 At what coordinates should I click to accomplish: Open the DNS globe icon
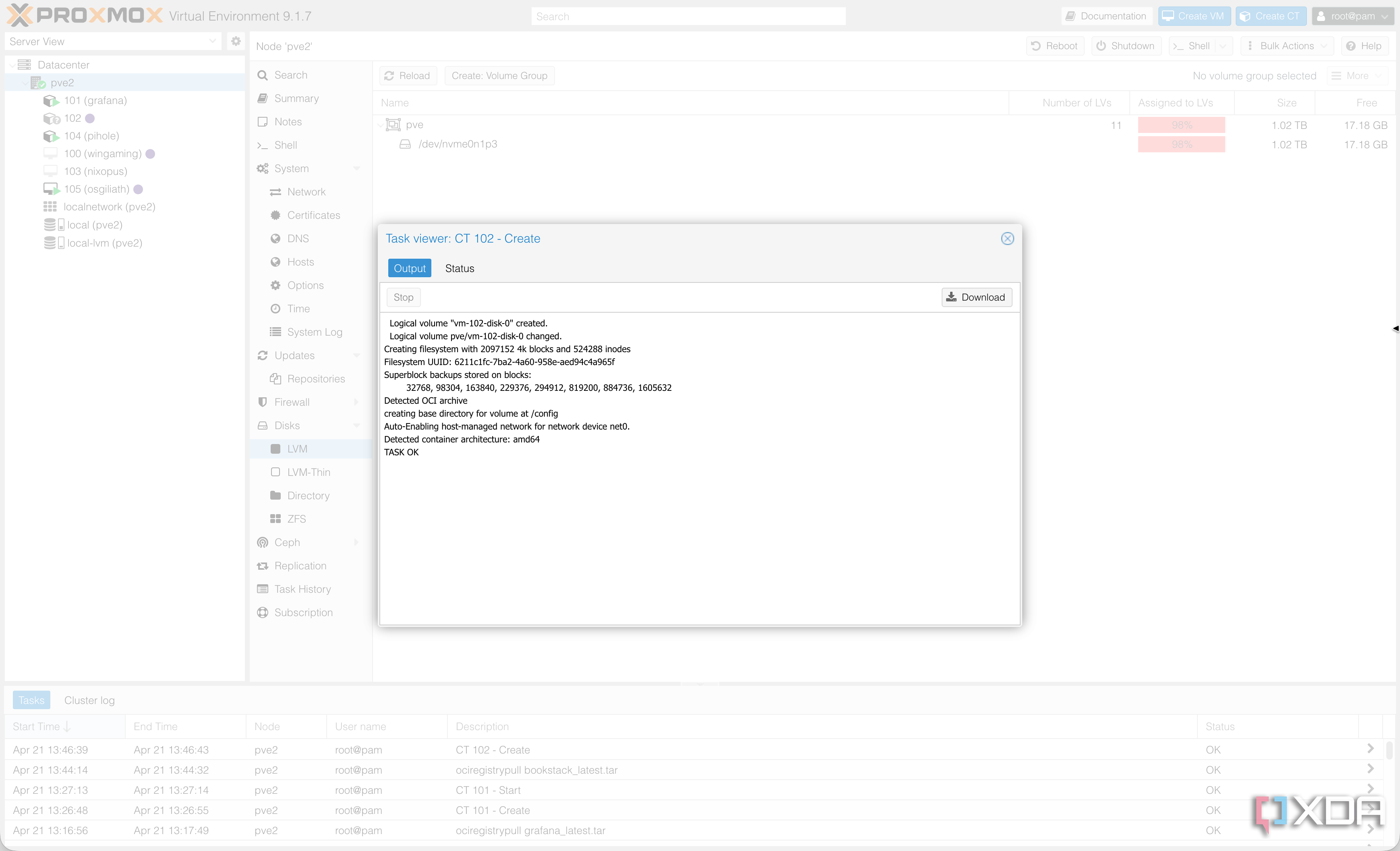[275, 239]
